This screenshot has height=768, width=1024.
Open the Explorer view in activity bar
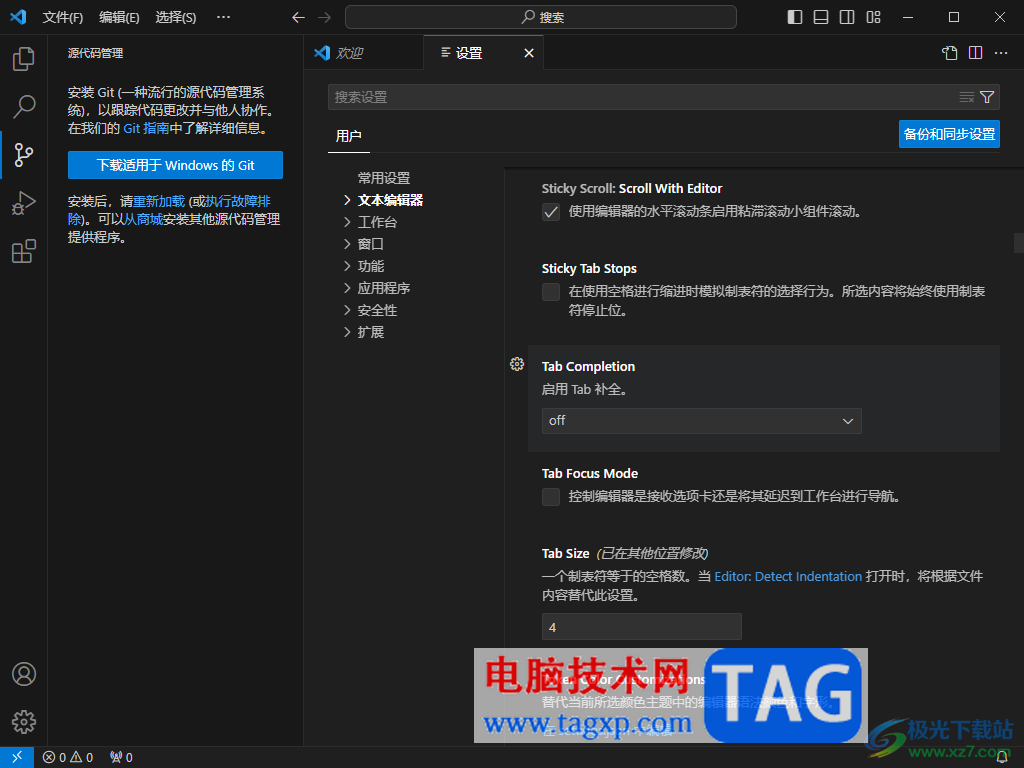click(24, 59)
